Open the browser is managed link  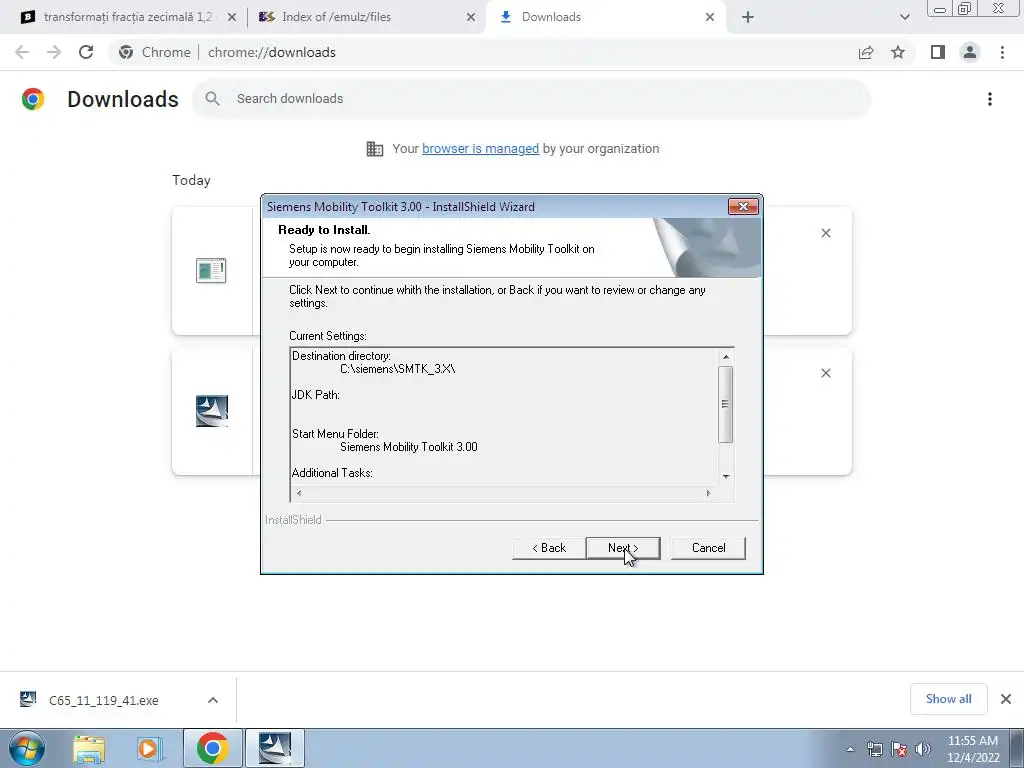pyautogui.click(x=480, y=149)
